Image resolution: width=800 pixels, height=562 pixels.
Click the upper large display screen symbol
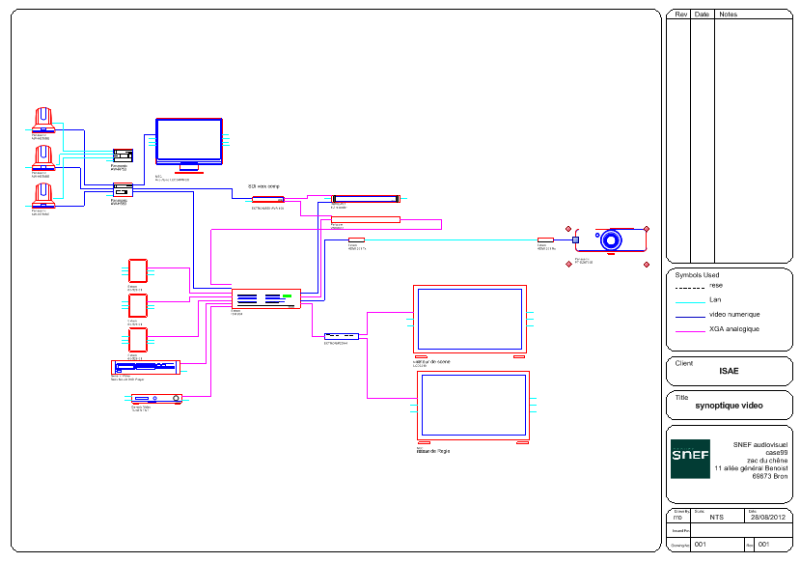coord(469,319)
